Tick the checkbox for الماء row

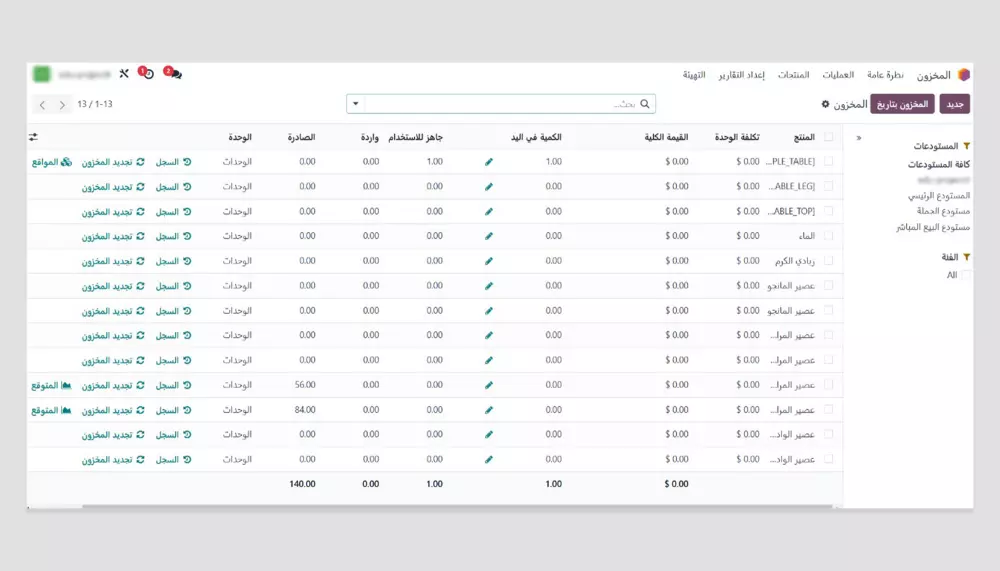[x=828, y=235]
